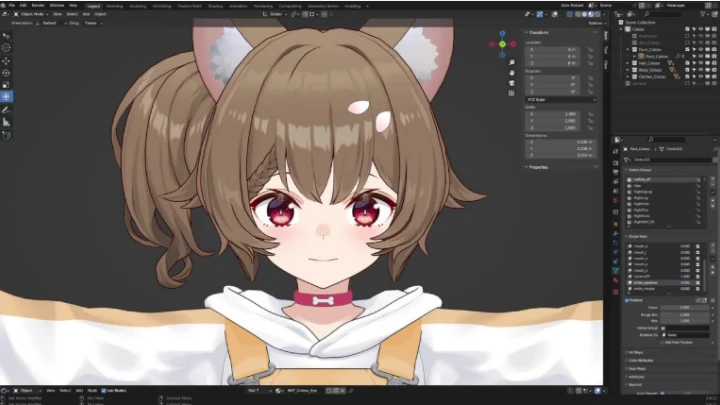Open the XYZ Euler rotation mode dropdown
Viewport: 720px width, 405px height.
point(561,100)
